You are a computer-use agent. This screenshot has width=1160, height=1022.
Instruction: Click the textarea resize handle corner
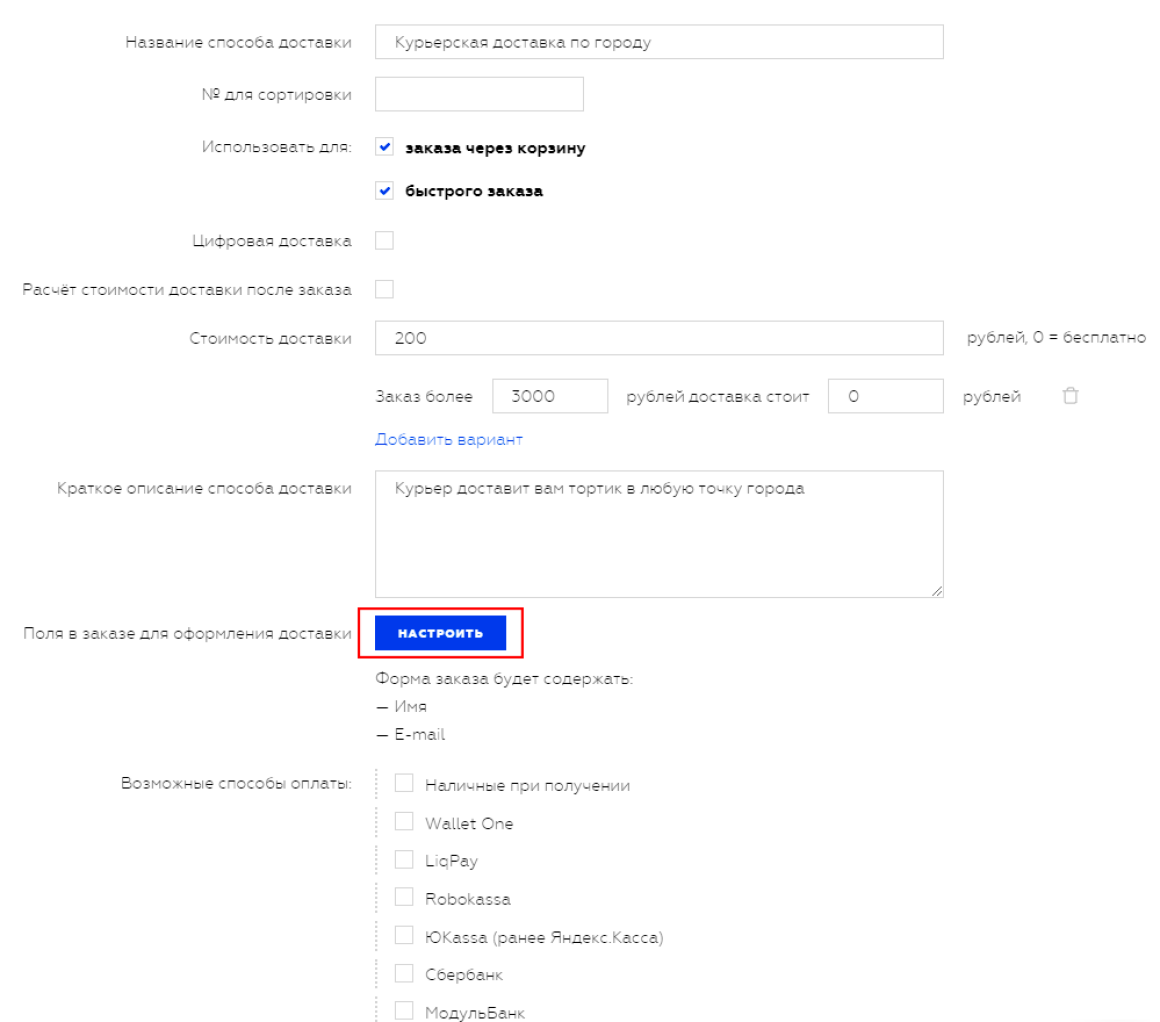pyautogui.click(x=937, y=591)
